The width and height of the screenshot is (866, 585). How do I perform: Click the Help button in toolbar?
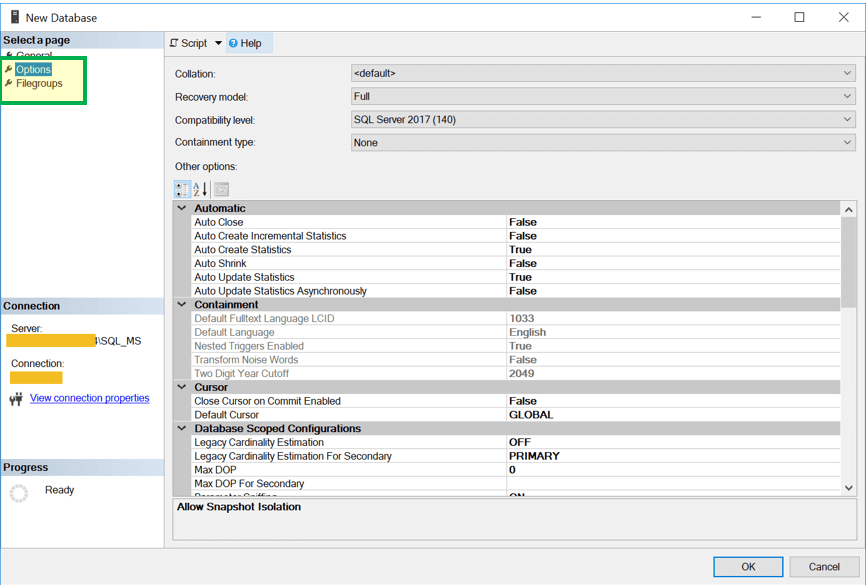245,43
